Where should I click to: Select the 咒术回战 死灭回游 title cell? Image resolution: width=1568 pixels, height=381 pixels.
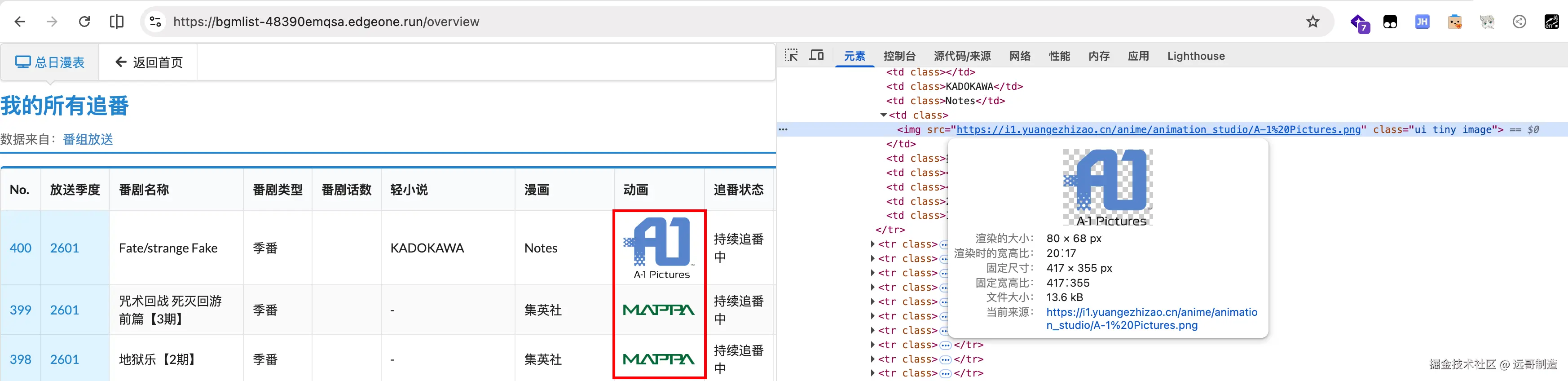click(x=176, y=310)
